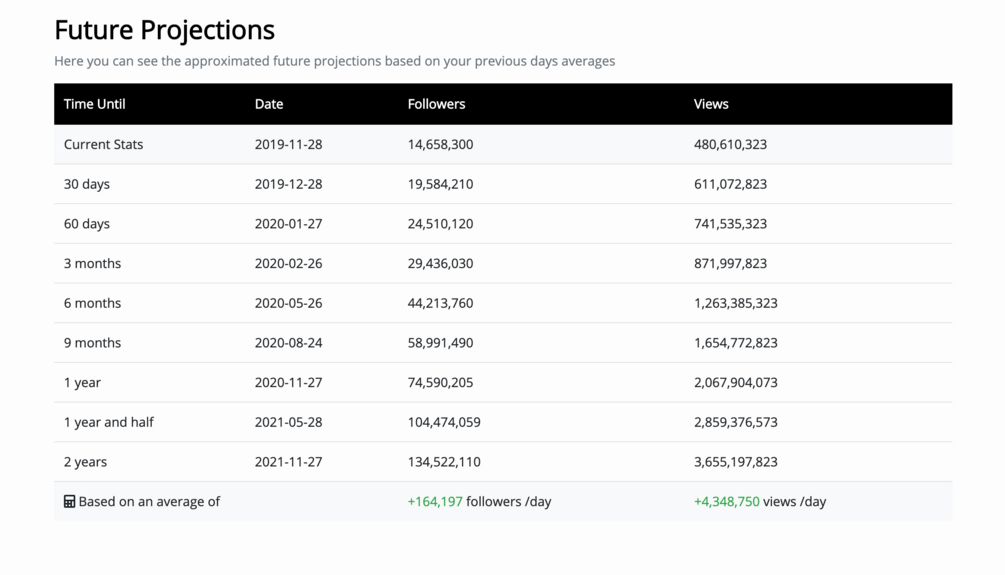Click the 'Followers' column header
Screen dimensions: 1005x575
pyautogui.click(x=436, y=104)
